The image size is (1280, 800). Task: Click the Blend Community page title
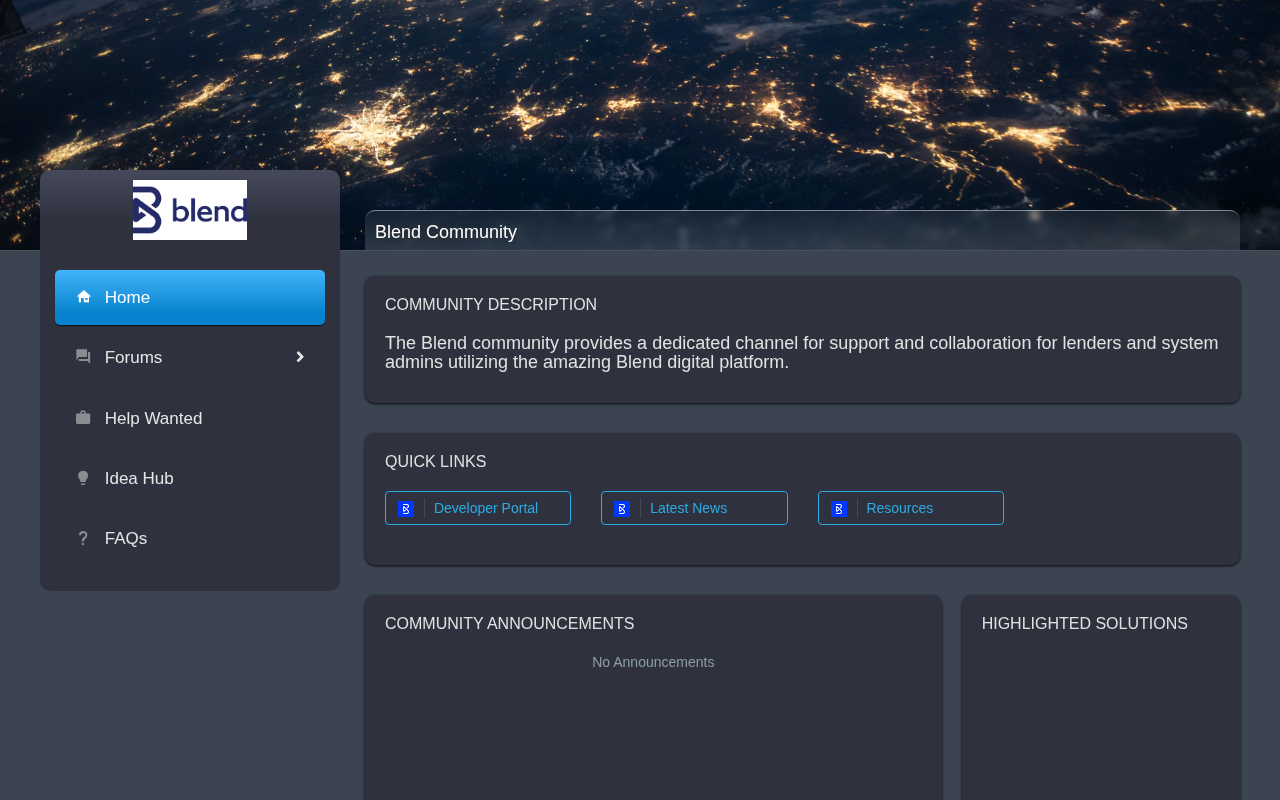point(446,232)
